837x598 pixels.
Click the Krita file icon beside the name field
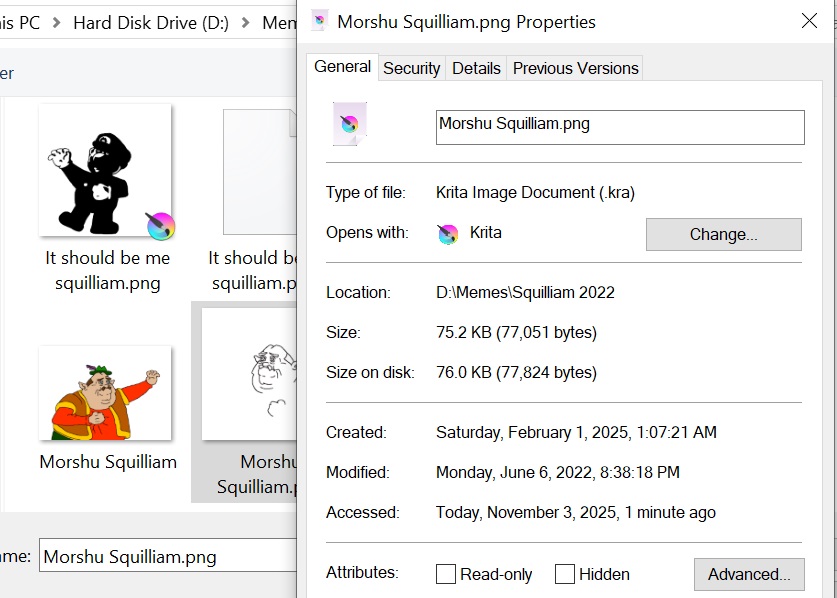pos(350,124)
